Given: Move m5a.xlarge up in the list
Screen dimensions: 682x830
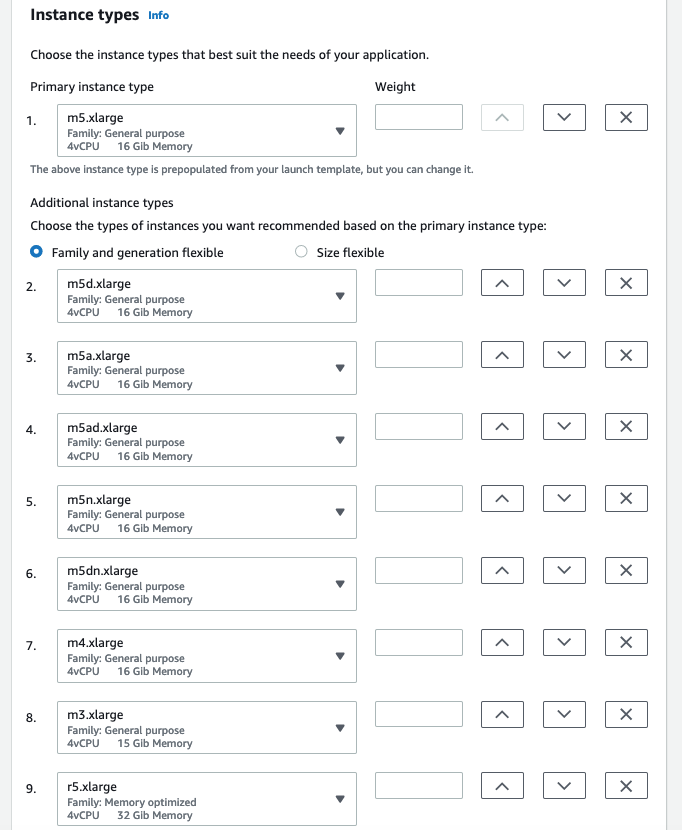Looking at the screenshot, I should pyautogui.click(x=502, y=354).
